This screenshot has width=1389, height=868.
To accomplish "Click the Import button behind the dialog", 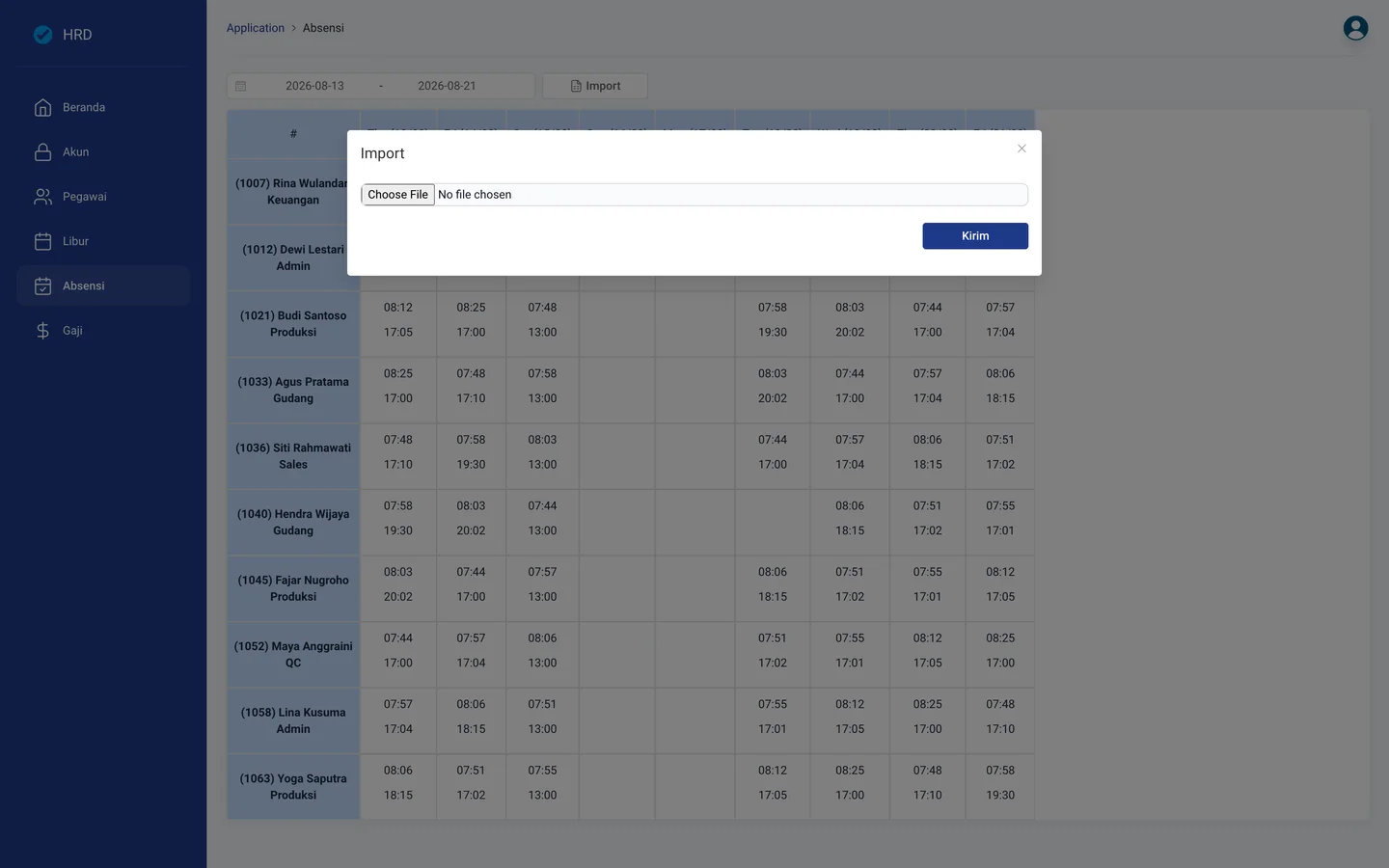I will pos(595,86).
